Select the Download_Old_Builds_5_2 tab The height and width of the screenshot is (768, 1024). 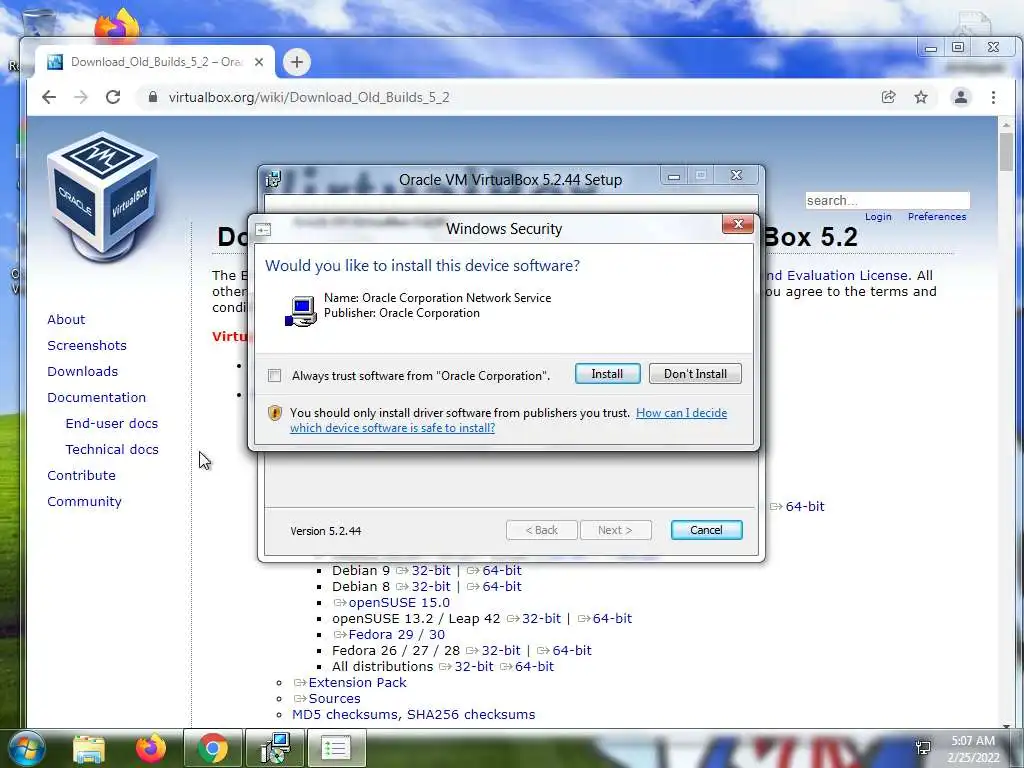pyautogui.click(x=155, y=62)
